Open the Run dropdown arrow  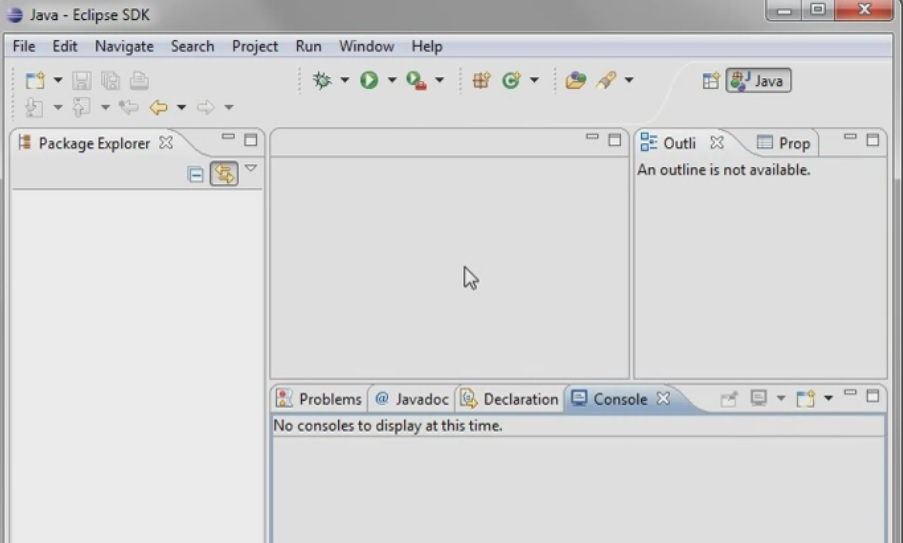pyautogui.click(x=392, y=80)
